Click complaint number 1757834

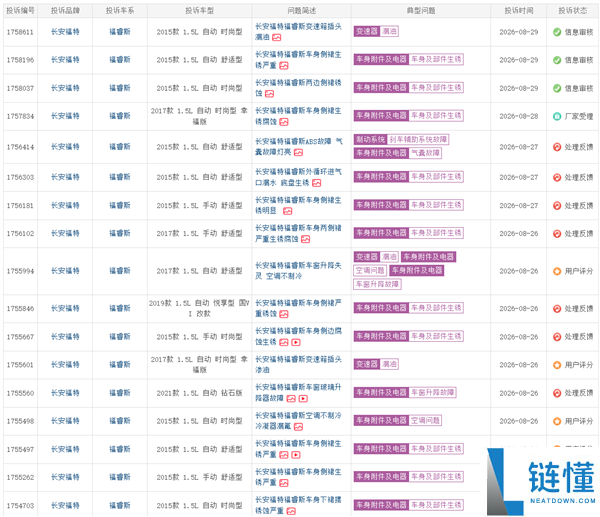[x=20, y=116]
